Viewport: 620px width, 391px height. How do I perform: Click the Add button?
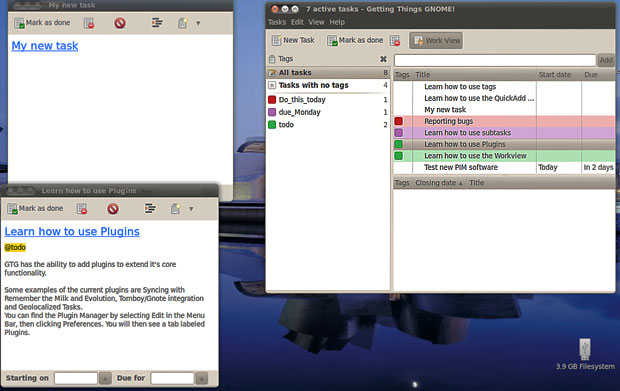click(606, 60)
